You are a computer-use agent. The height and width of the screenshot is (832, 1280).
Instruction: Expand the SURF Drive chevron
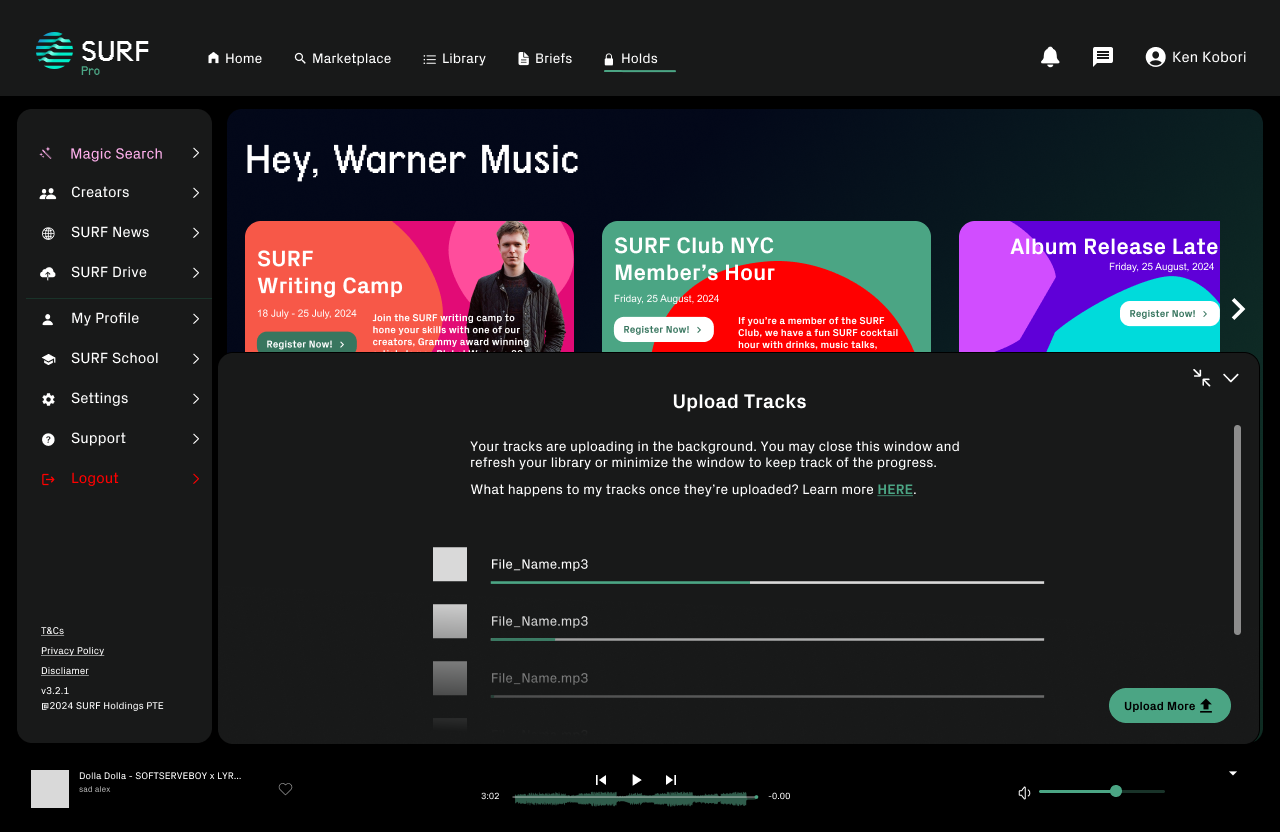[x=196, y=273]
